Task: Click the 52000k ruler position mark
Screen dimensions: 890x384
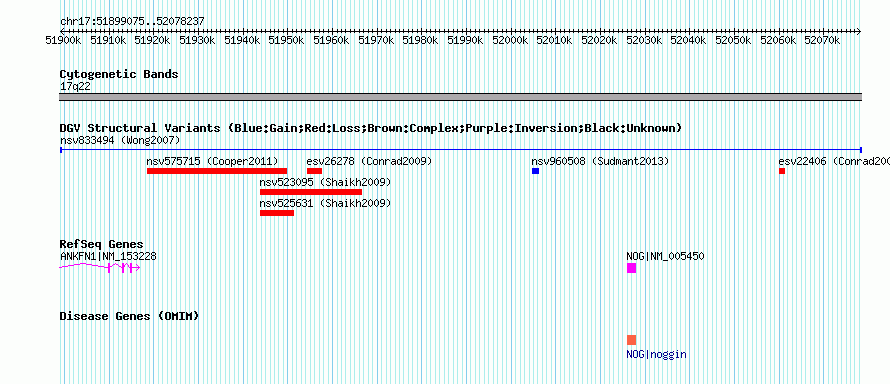Action: [510, 40]
